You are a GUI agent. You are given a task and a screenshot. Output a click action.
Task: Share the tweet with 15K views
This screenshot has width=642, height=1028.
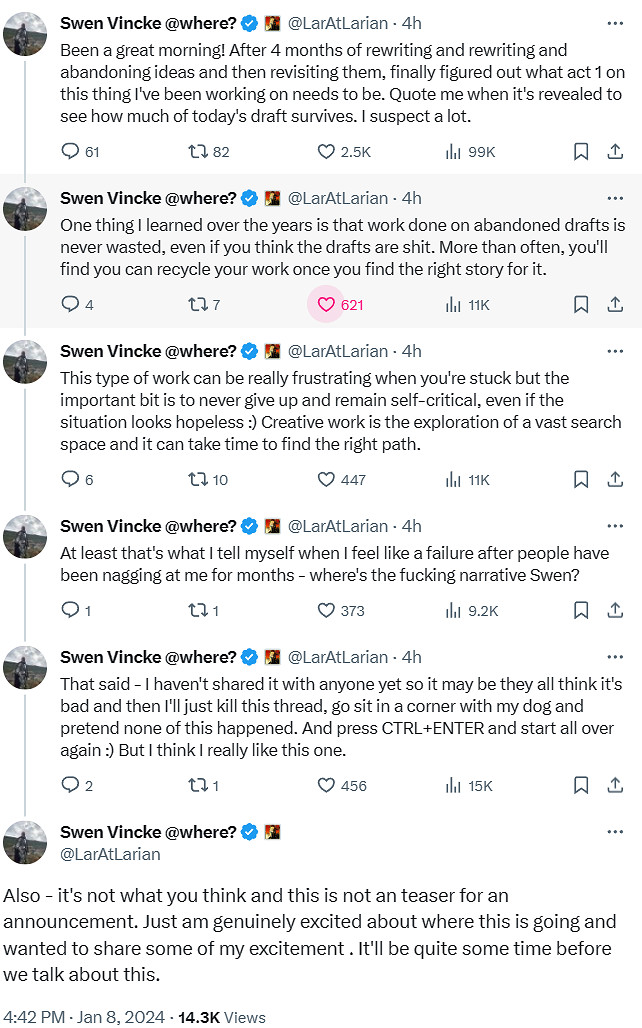coord(616,786)
